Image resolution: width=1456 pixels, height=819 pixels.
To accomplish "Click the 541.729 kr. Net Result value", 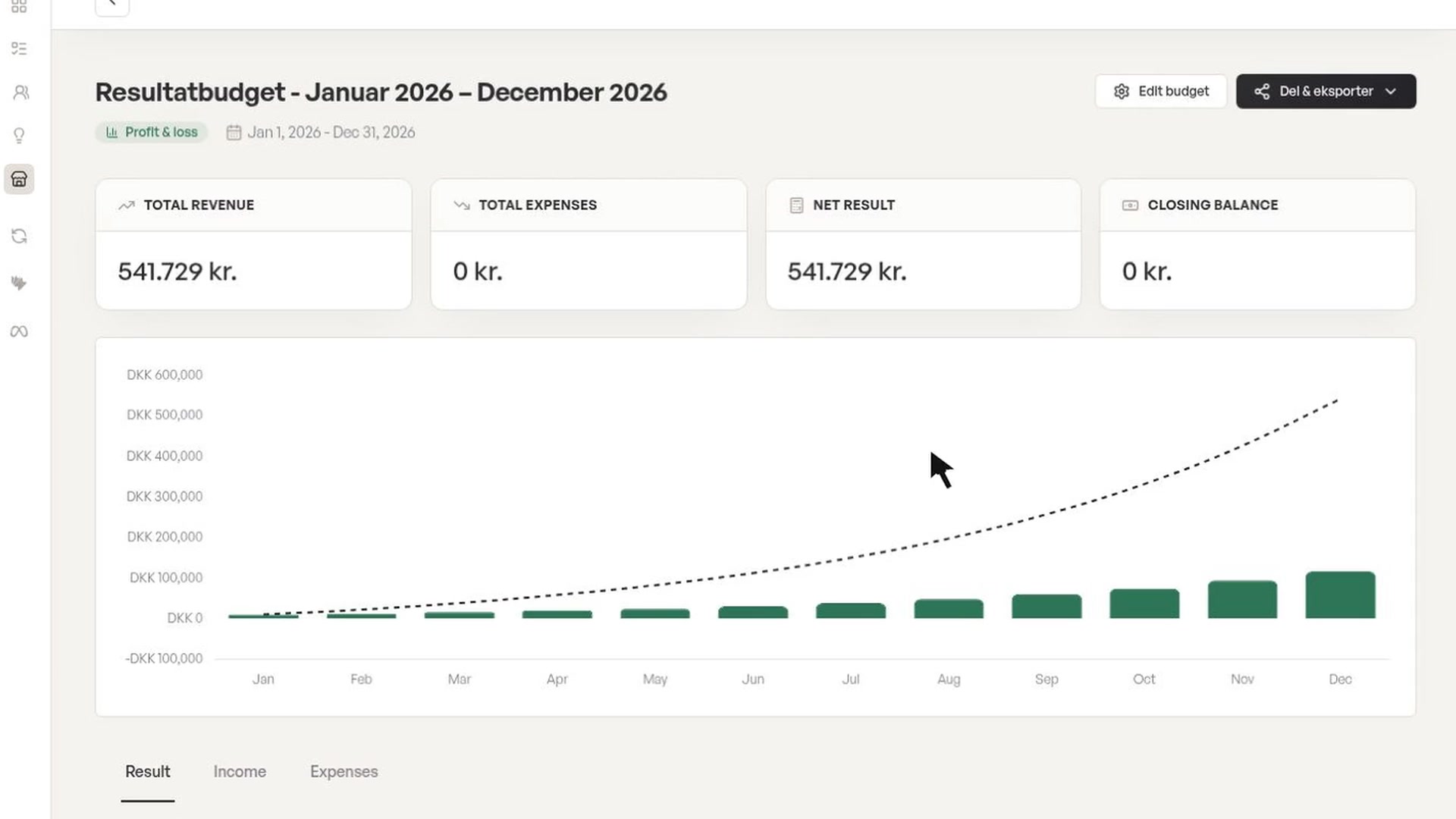I will tap(847, 271).
